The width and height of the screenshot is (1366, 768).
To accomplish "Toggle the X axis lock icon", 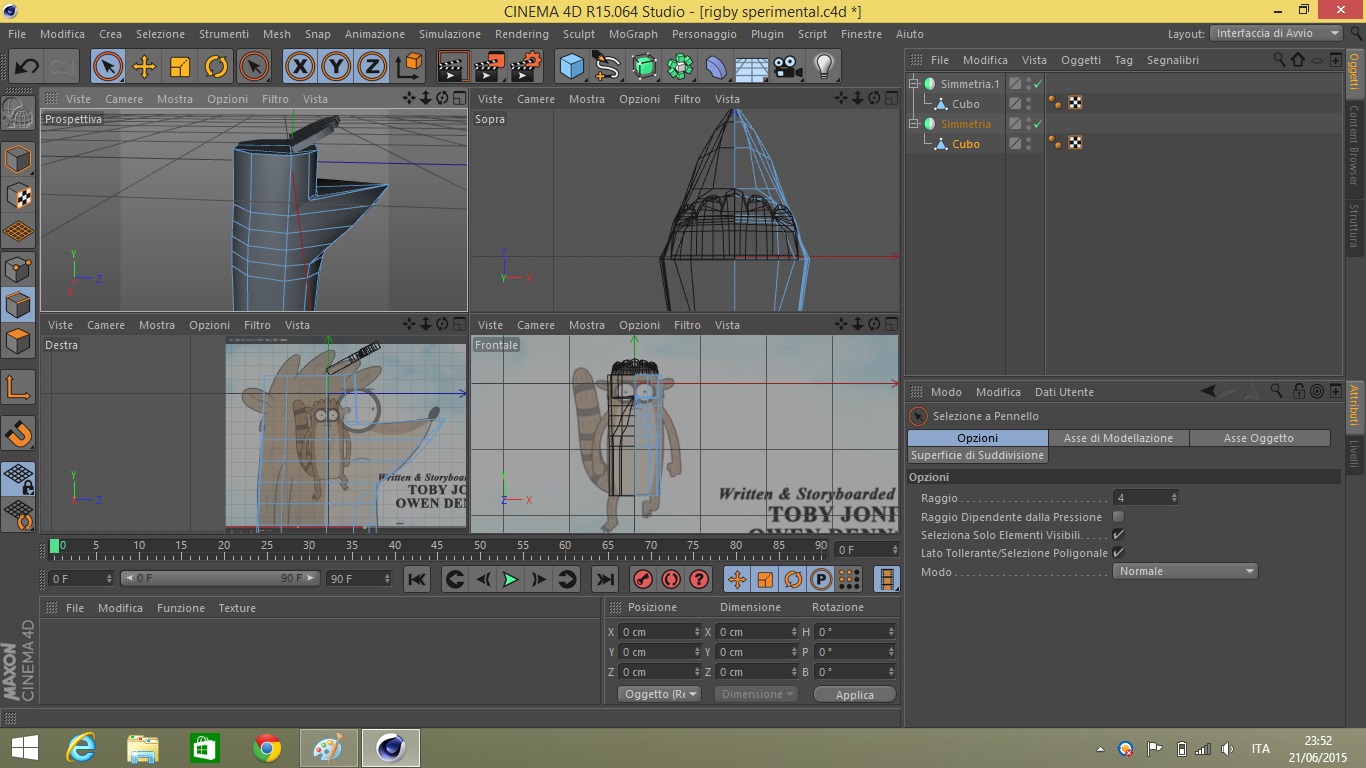I will (x=299, y=67).
